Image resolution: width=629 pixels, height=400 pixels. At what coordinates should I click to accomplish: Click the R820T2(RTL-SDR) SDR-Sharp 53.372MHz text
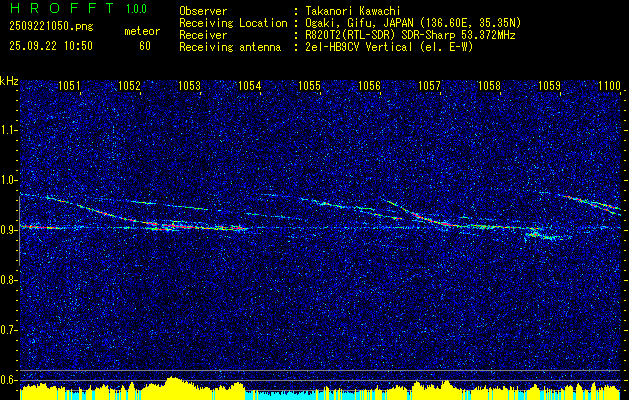(x=410, y=35)
